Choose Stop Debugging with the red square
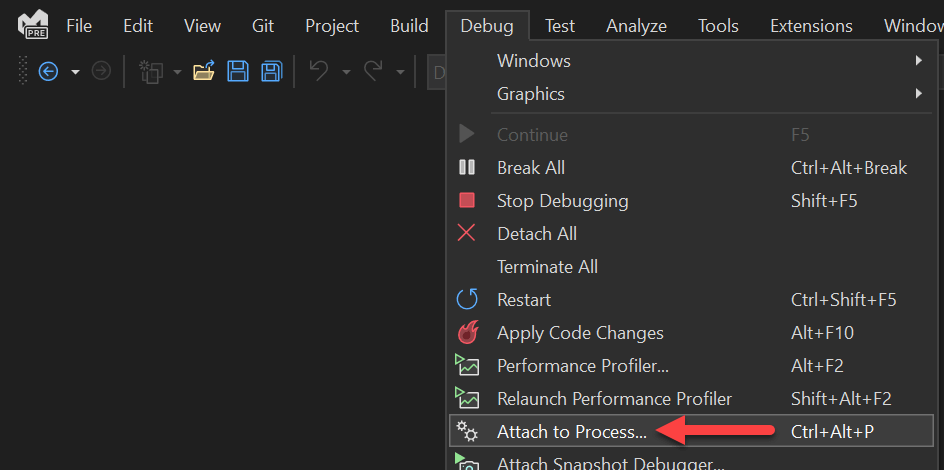 [562, 201]
